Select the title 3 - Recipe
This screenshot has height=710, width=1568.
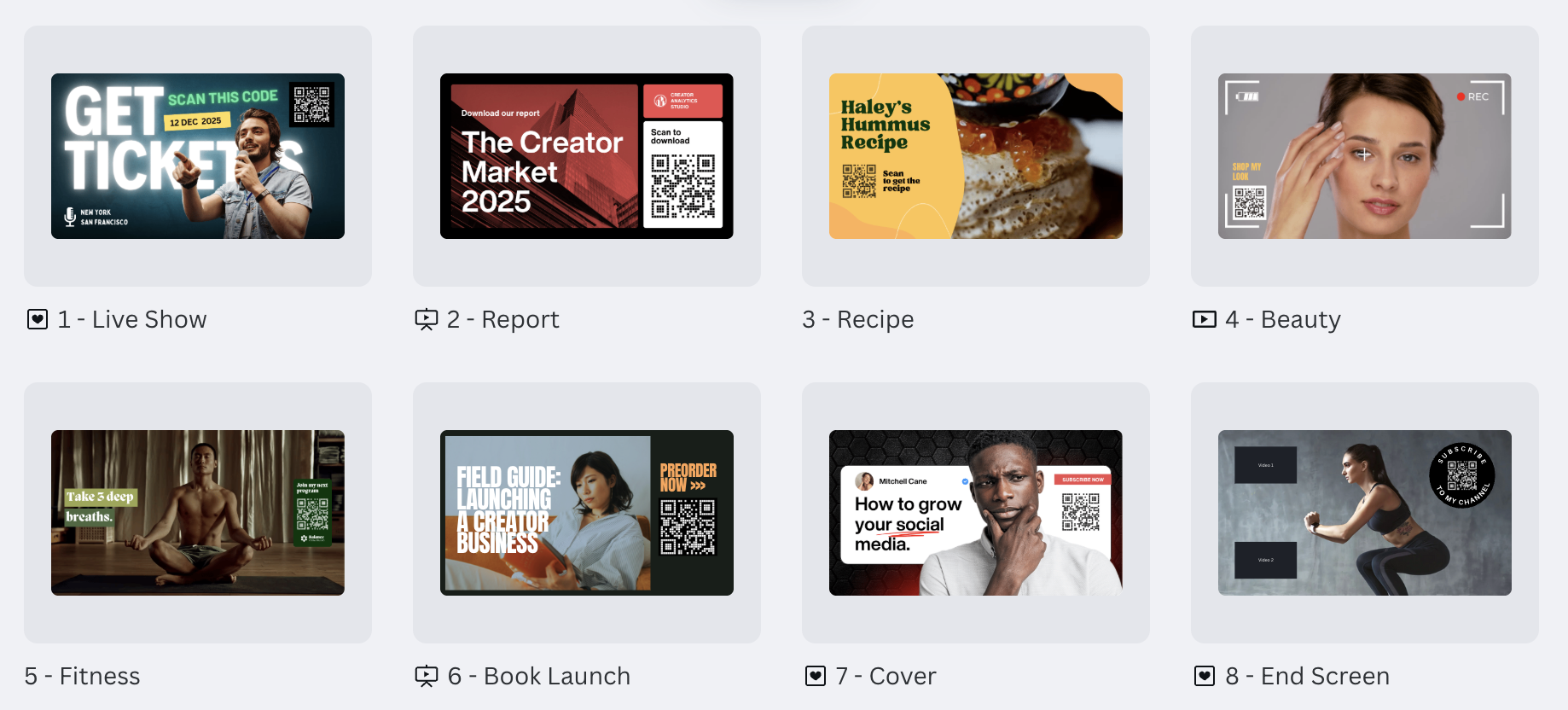pyautogui.click(x=858, y=320)
